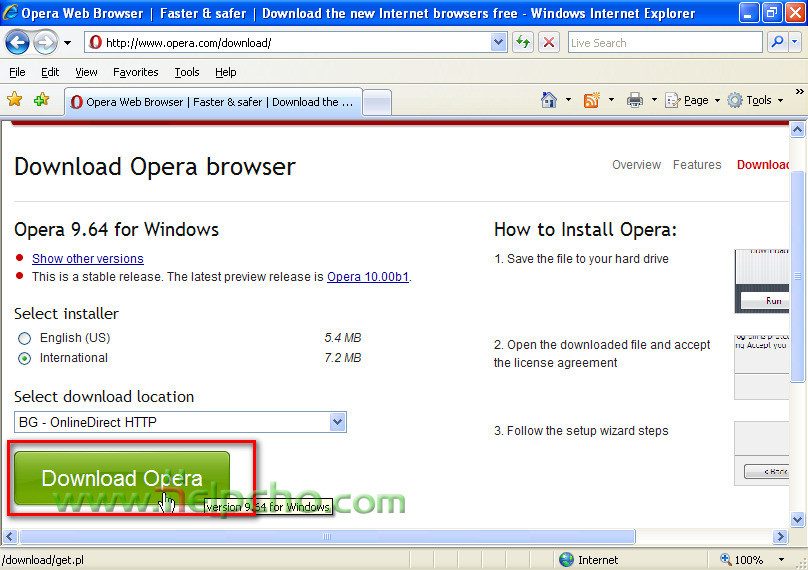Click the Home icon in command bar
808x570 pixels.
click(x=549, y=99)
